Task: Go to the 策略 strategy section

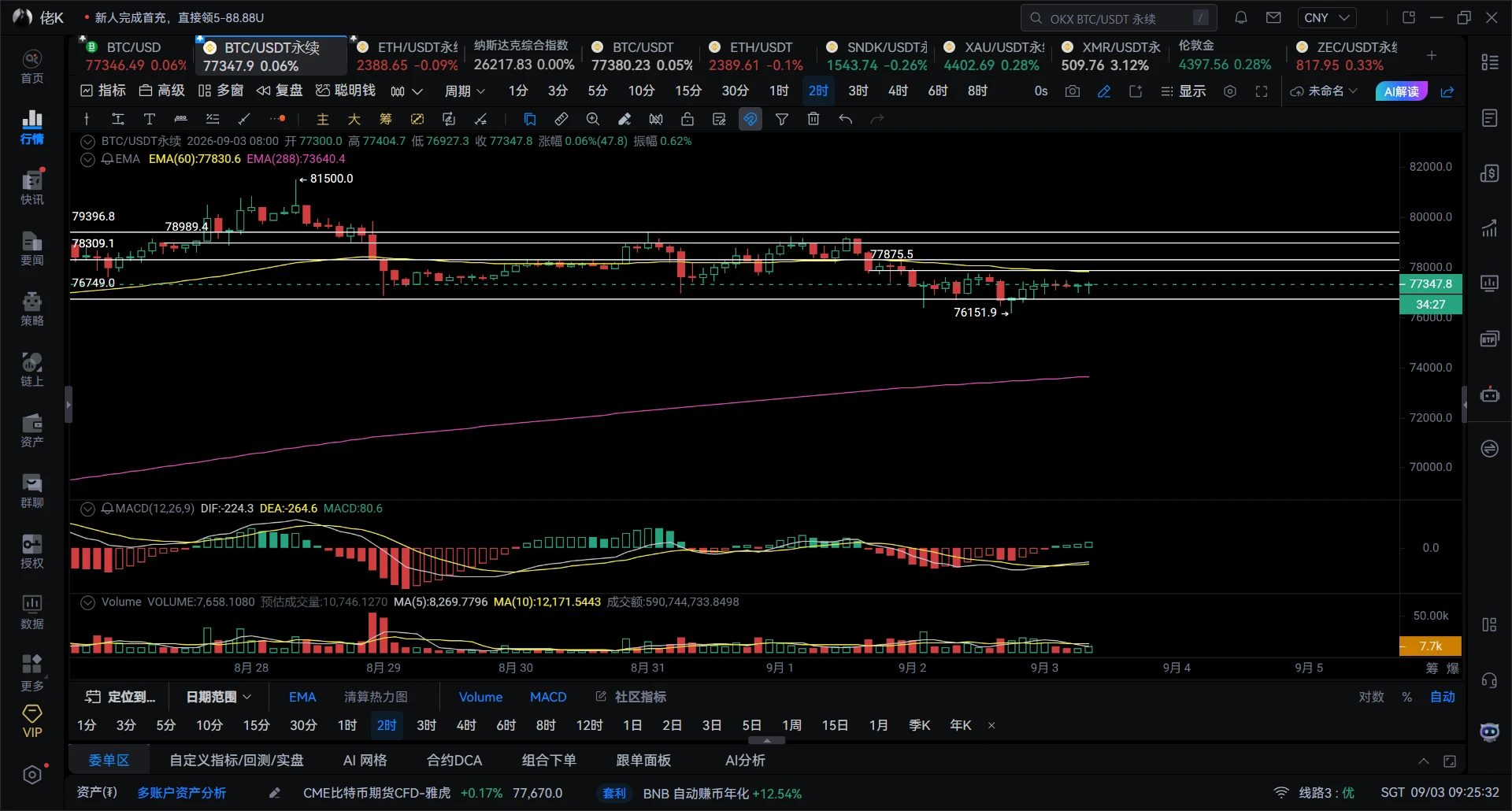Action: click(x=32, y=309)
